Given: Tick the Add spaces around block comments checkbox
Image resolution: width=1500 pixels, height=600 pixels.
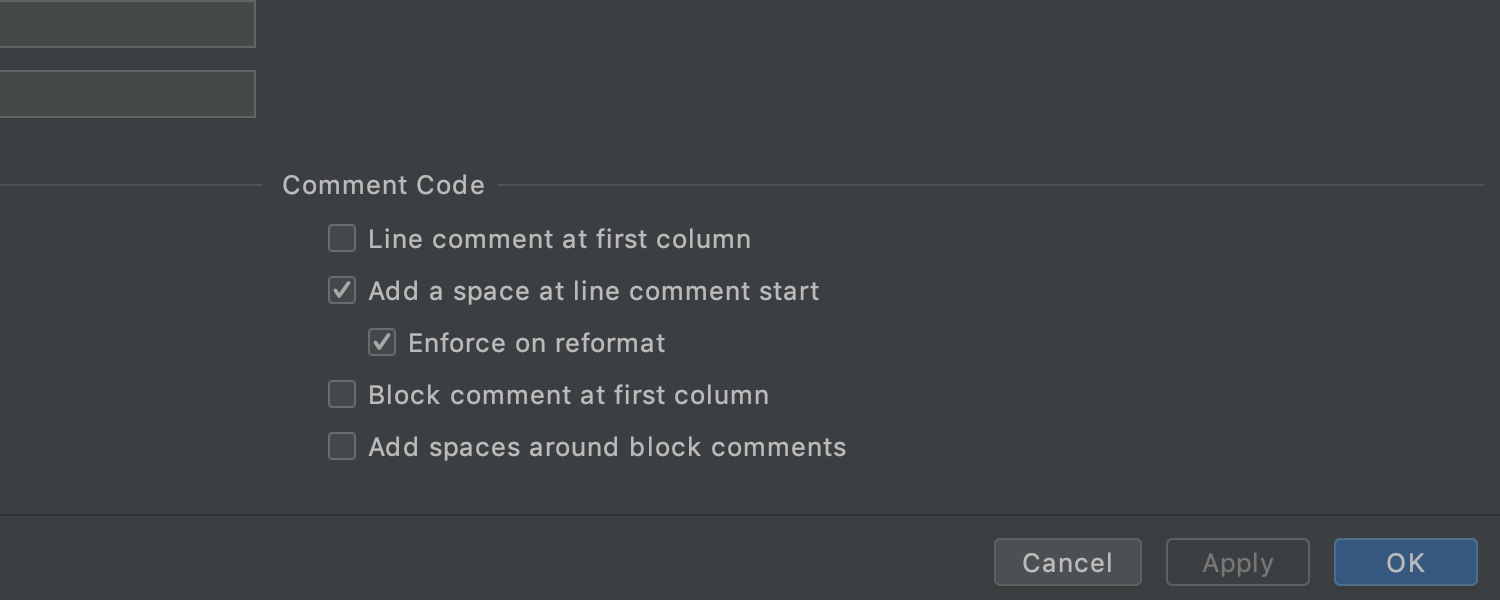Looking at the screenshot, I should tap(342, 446).
